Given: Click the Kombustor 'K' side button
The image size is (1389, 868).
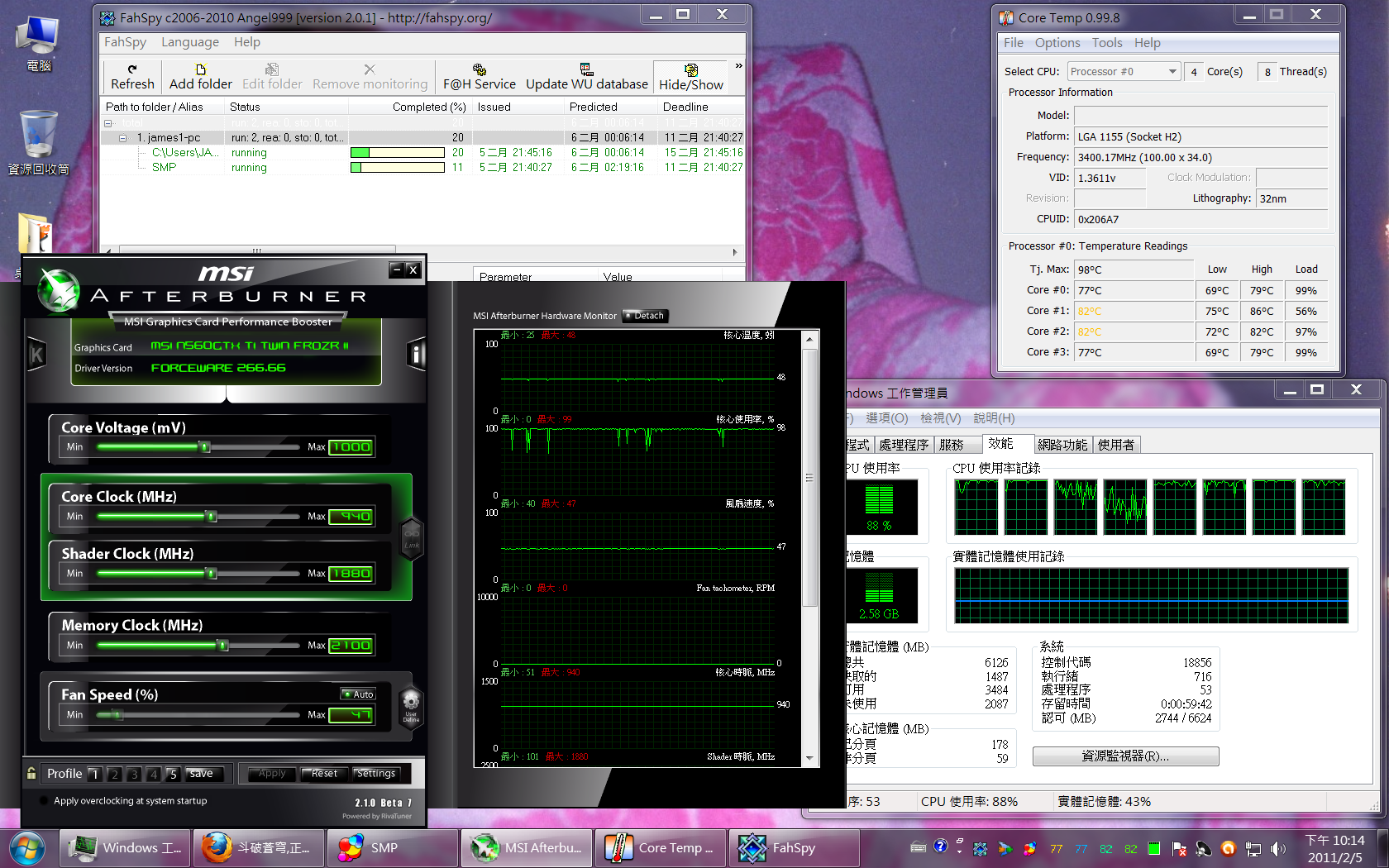Looking at the screenshot, I should click(x=36, y=355).
